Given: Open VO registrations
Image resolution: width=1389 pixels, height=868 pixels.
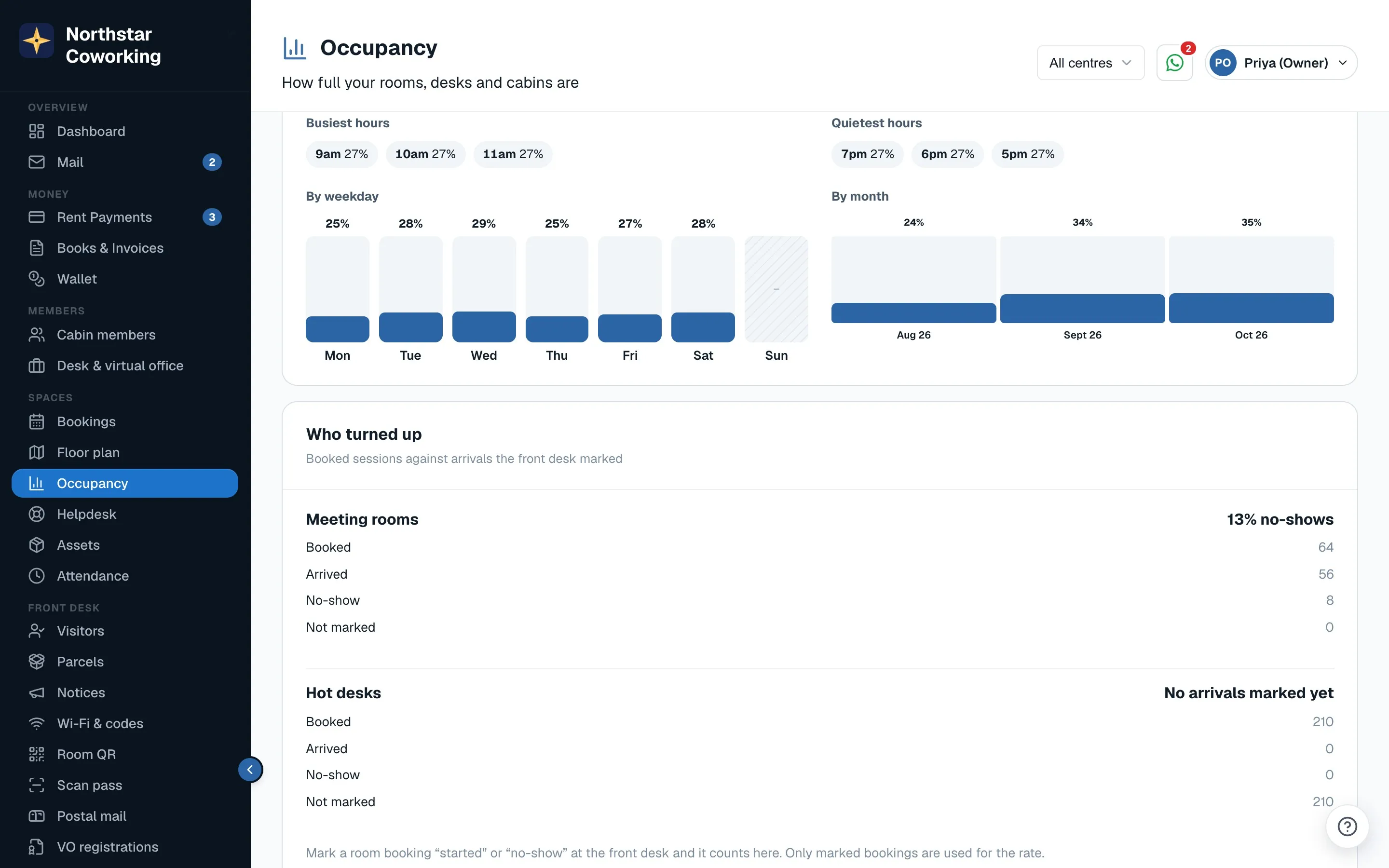Looking at the screenshot, I should (124, 847).
